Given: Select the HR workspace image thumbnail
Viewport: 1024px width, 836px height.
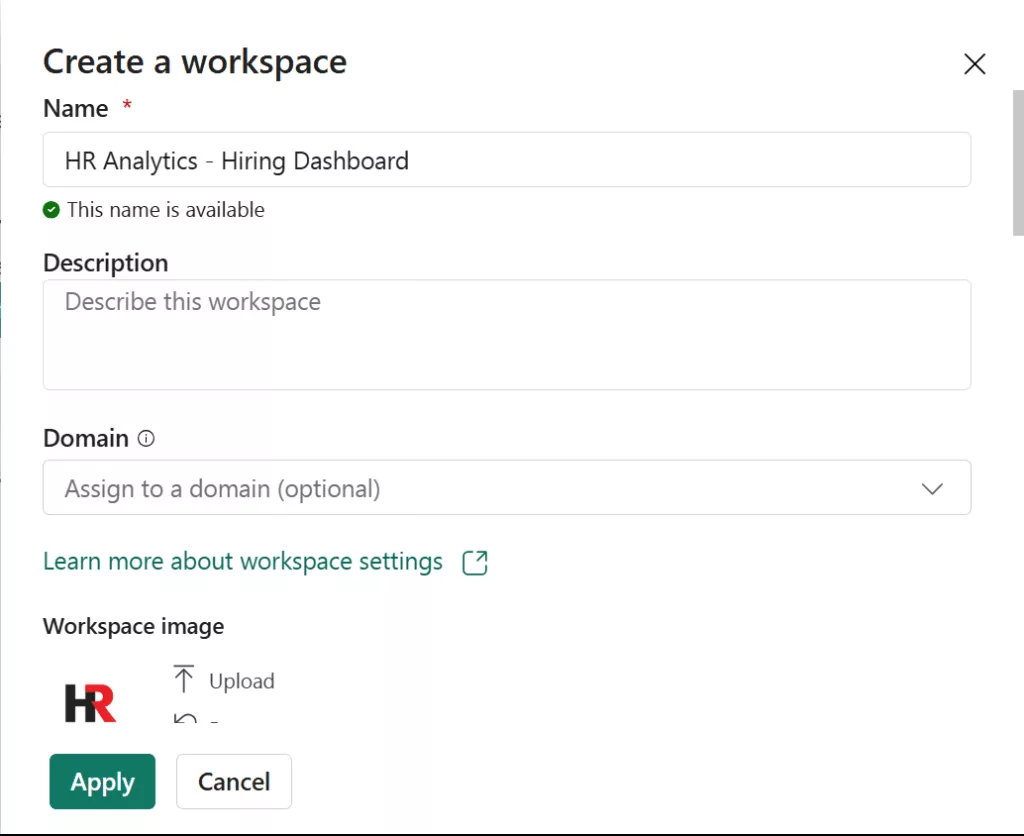Looking at the screenshot, I should point(91,703).
